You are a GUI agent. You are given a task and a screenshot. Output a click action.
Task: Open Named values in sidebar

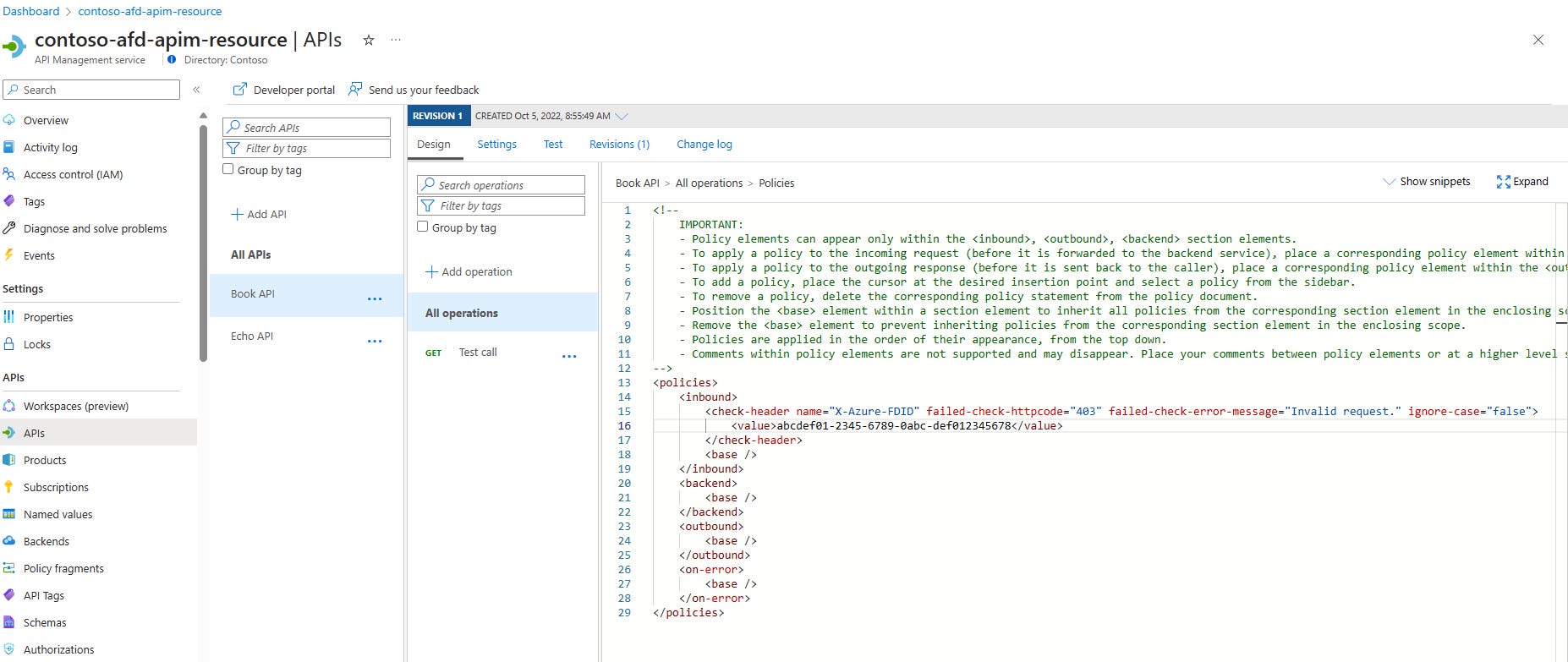pyautogui.click(x=58, y=514)
